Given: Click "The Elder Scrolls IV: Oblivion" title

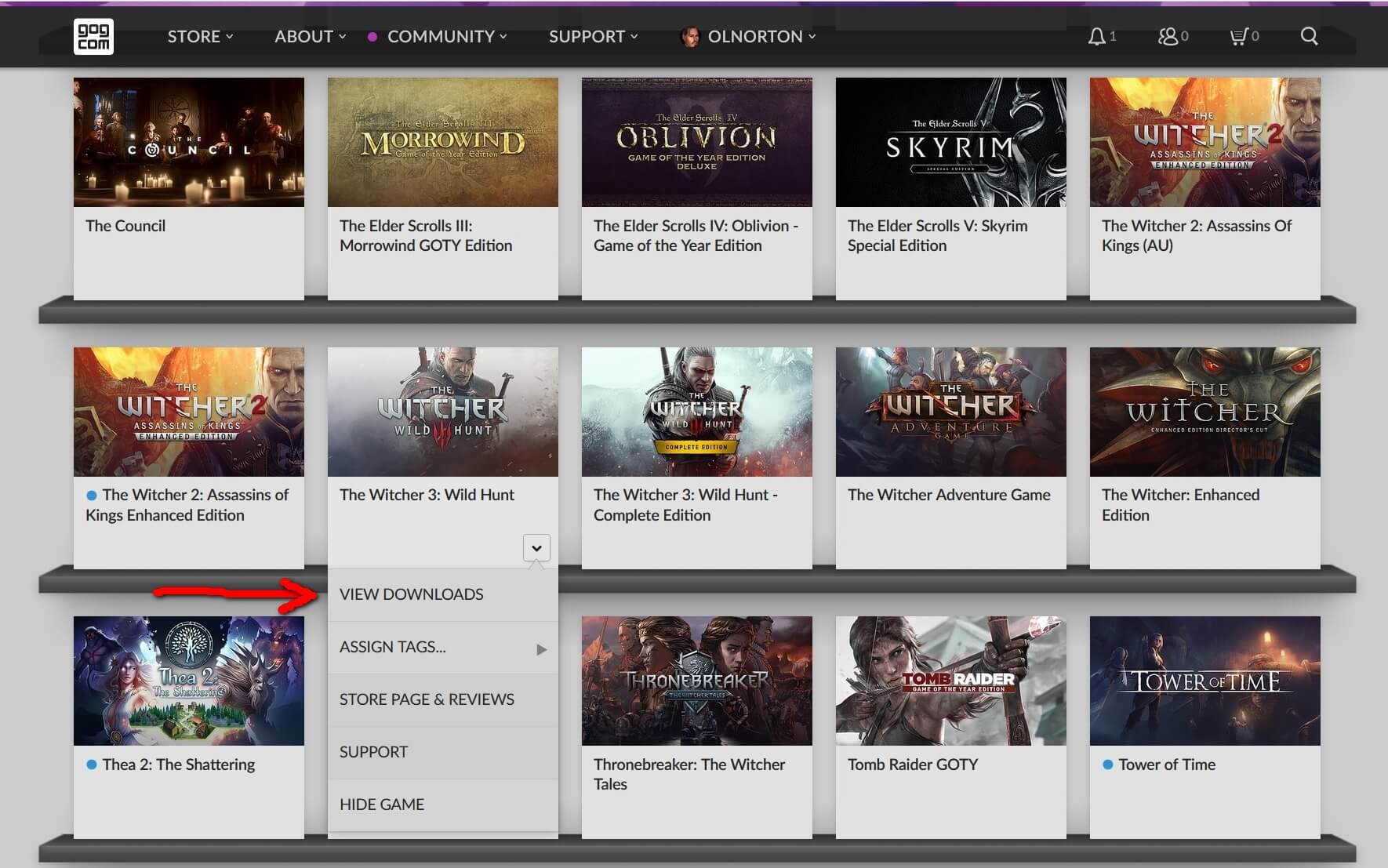Looking at the screenshot, I should click(x=696, y=236).
